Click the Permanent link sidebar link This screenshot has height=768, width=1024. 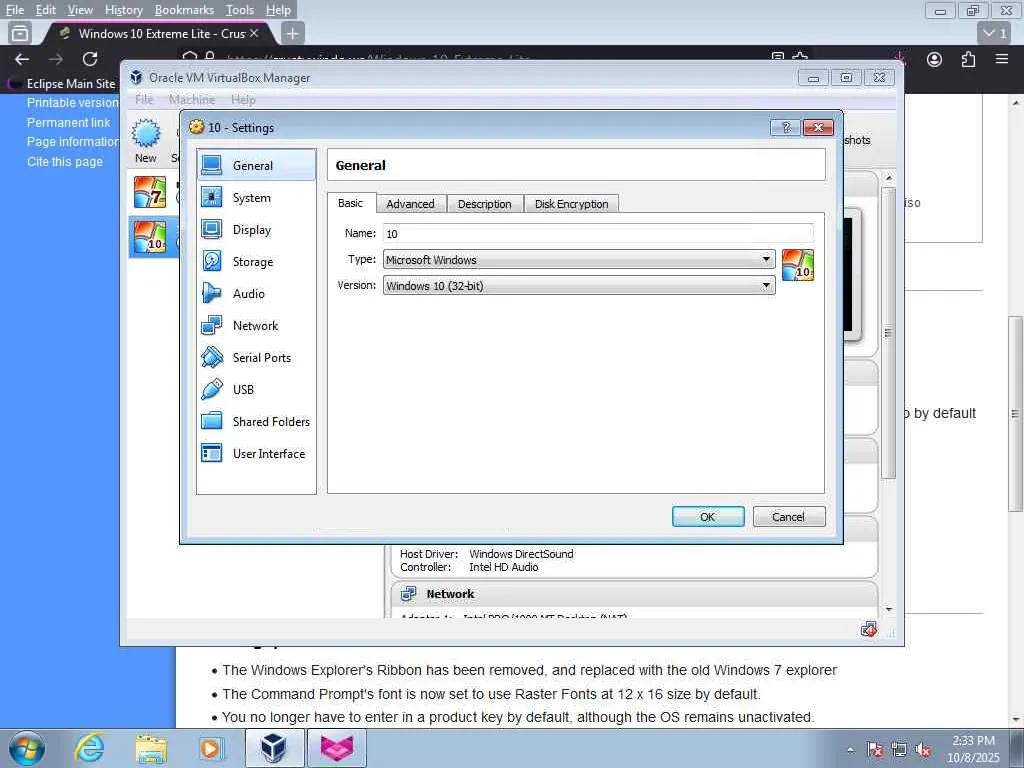point(69,122)
